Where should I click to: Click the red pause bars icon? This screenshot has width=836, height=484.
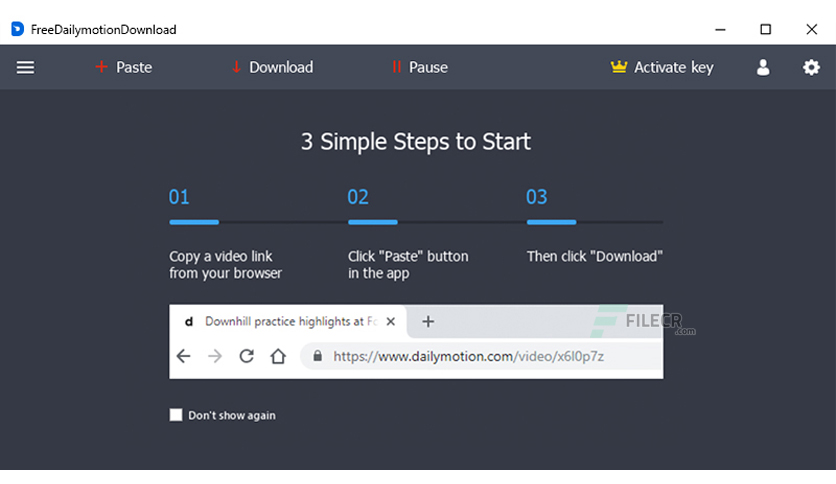[x=396, y=67]
